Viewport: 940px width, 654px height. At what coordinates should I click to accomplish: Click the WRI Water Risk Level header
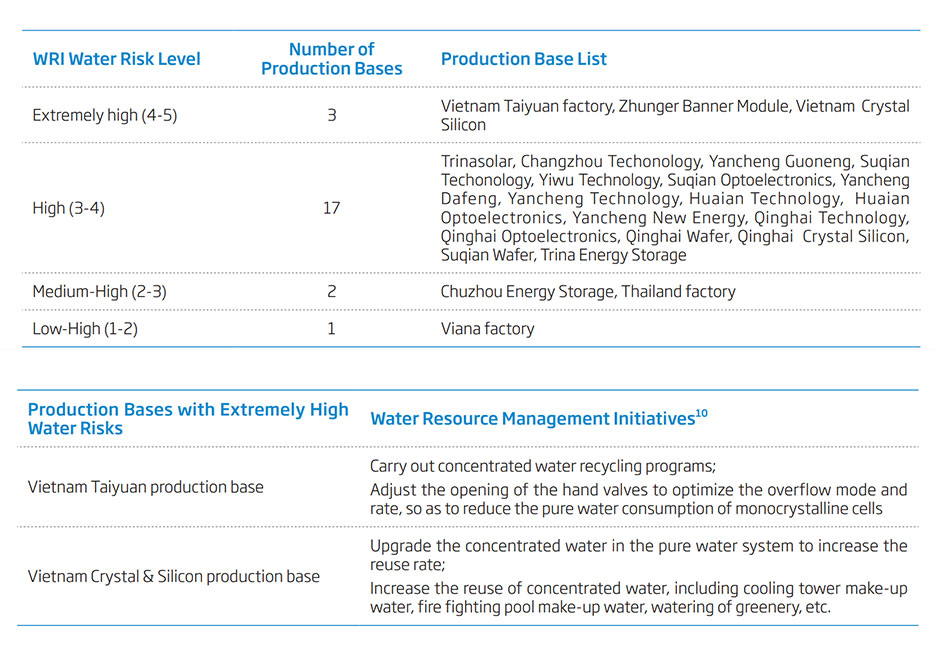(x=116, y=59)
